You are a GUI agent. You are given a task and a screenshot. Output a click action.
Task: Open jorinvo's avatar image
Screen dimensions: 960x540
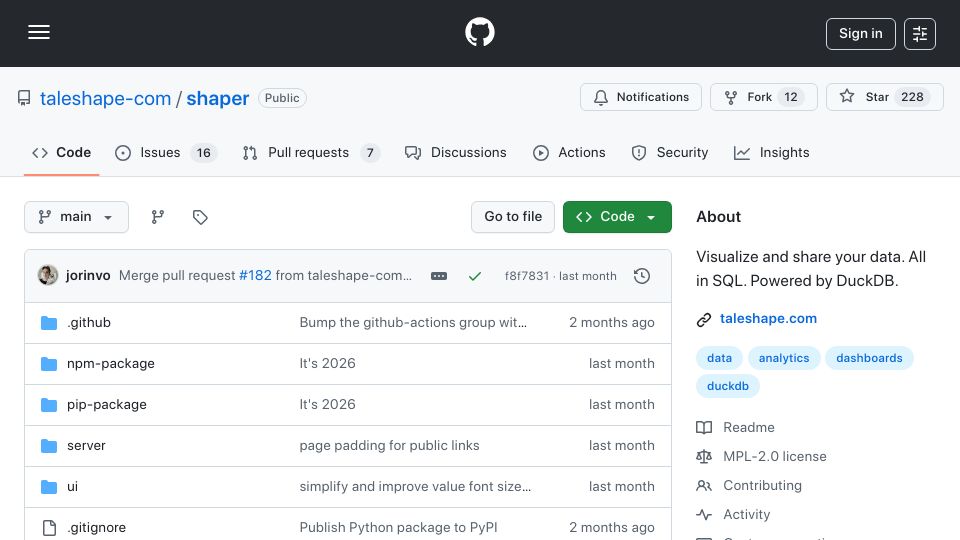[x=48, y=276]
